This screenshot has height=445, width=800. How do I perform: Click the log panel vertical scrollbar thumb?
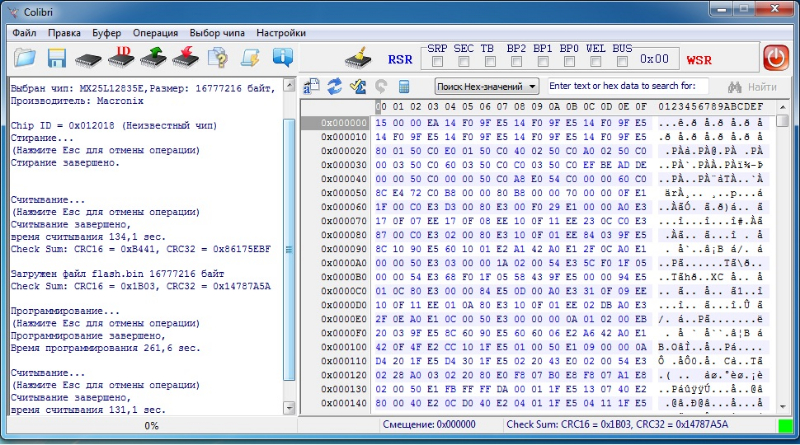[289, 250]
